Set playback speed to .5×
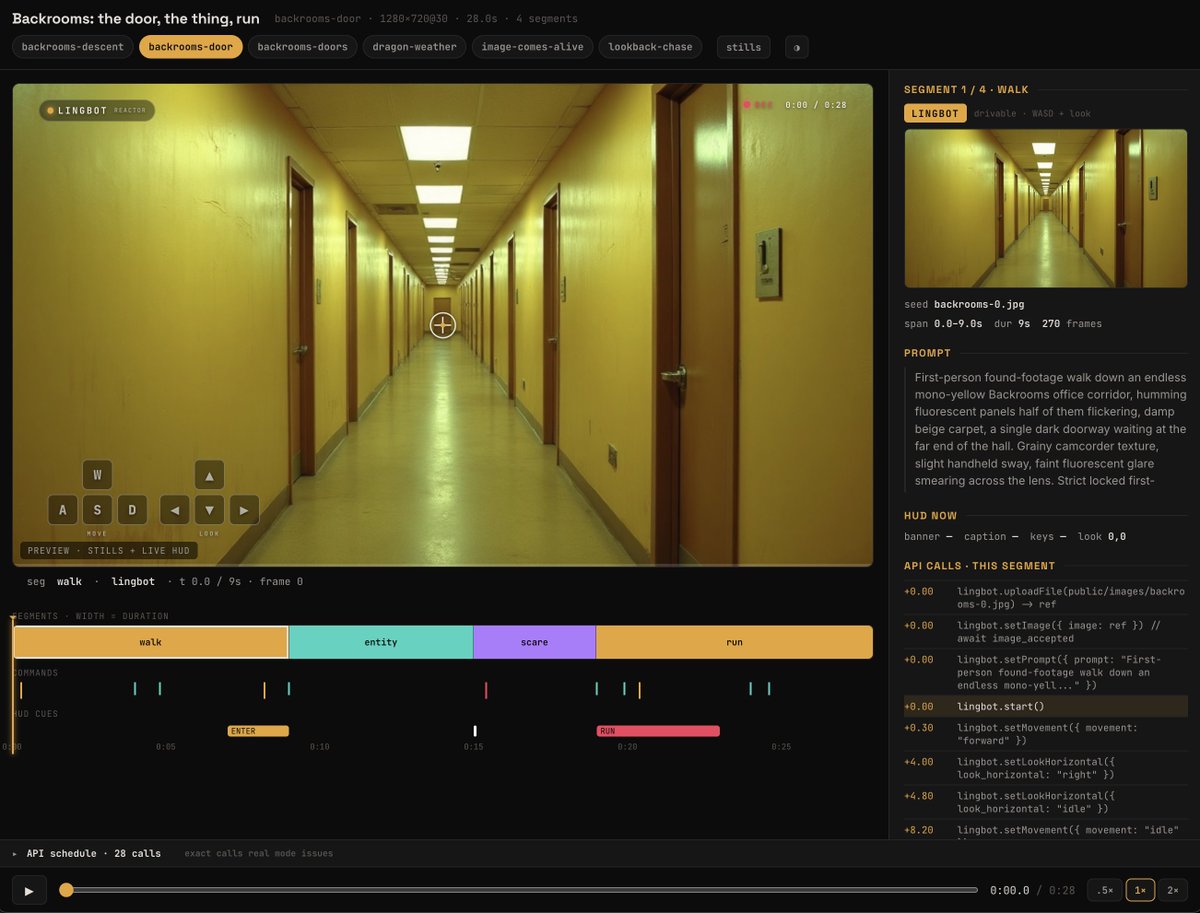The width and height of the screenshot is (1200, 913). [1104, 890]
